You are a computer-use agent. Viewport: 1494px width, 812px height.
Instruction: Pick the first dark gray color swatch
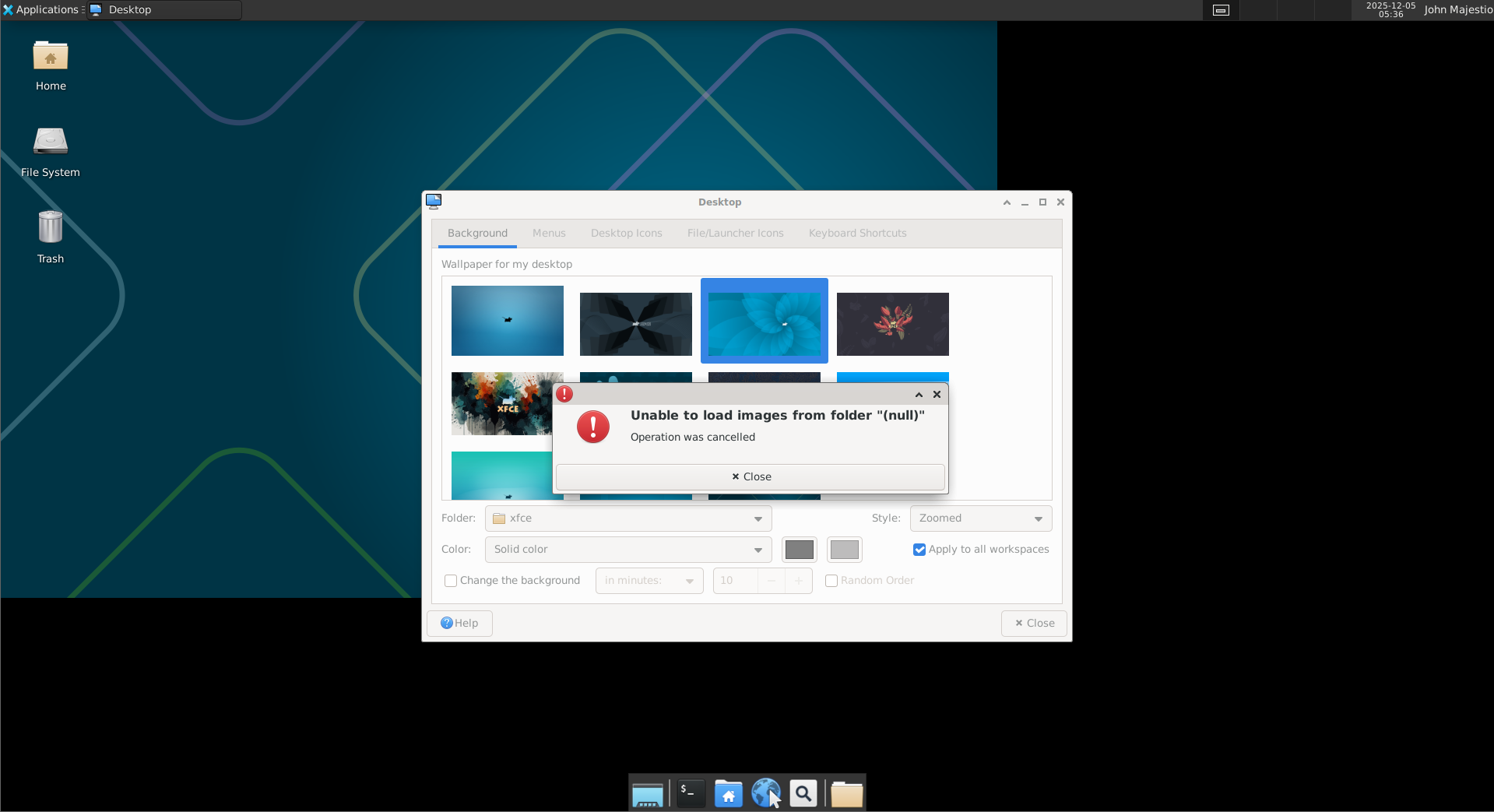click(799, 550)
